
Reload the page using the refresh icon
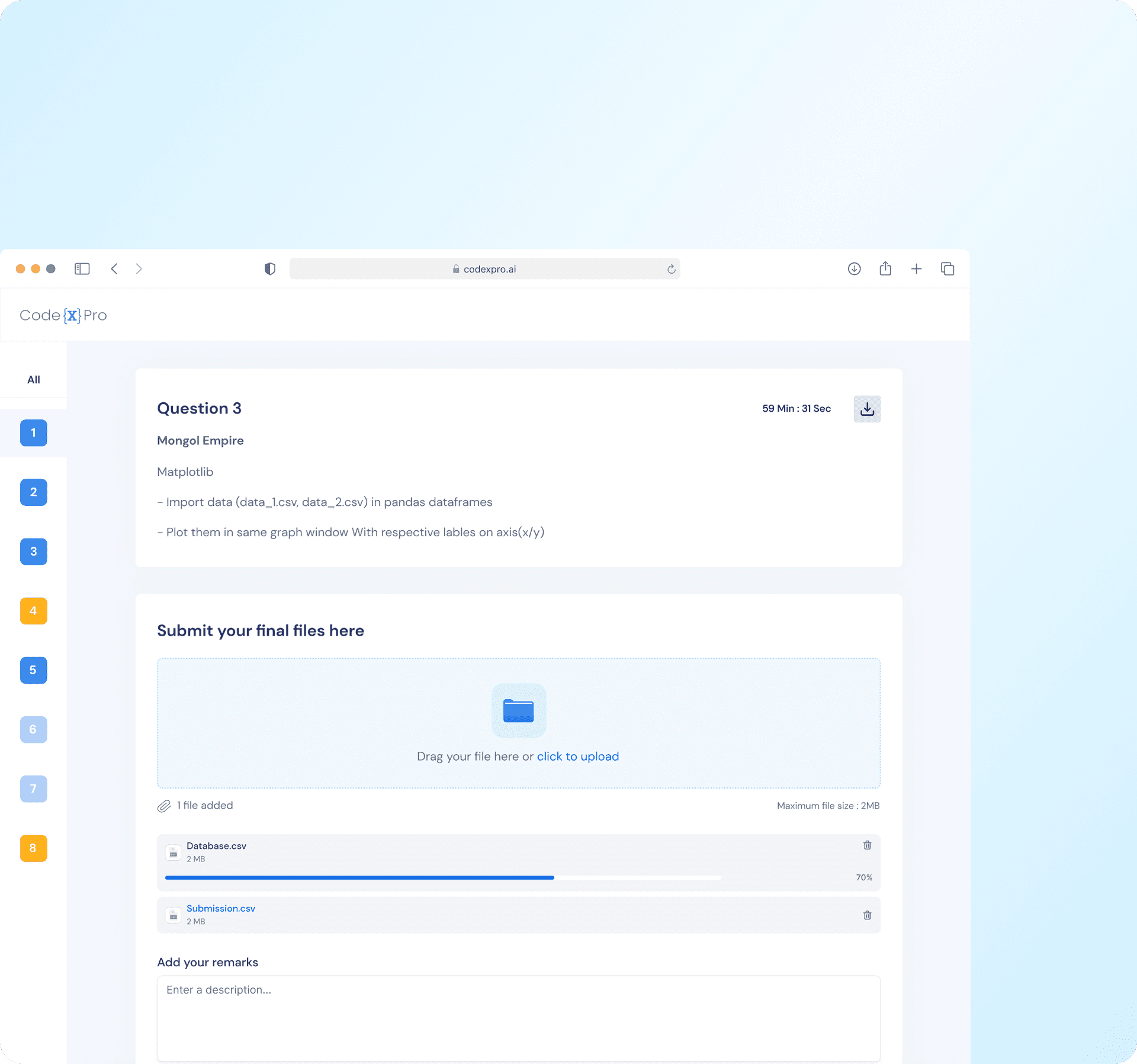click(x=671, y=269)
